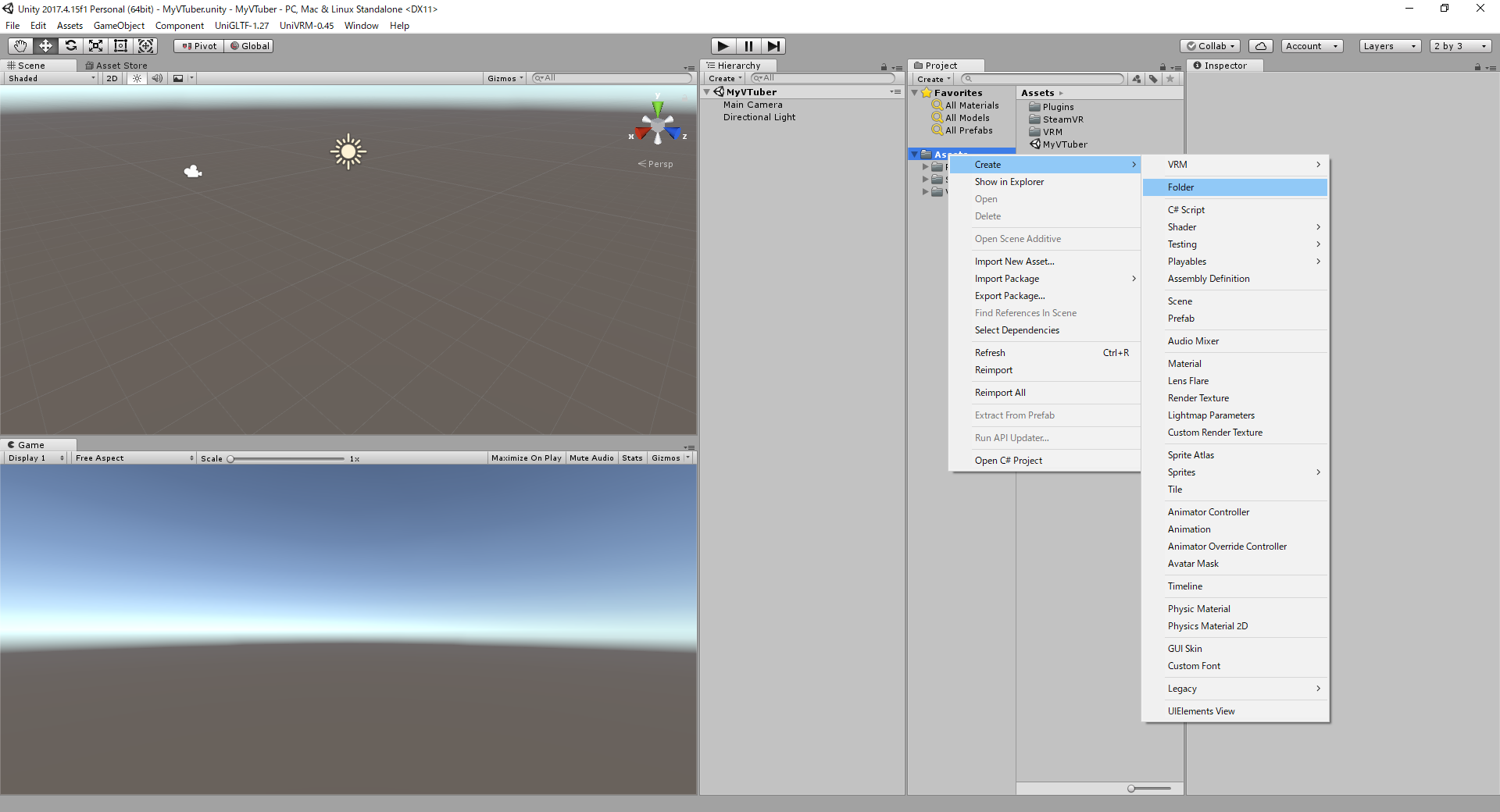Click the scene lighting icon in Scene toolbar
Viewport: 1500px width, 812px height.
(x=137, y=78)
